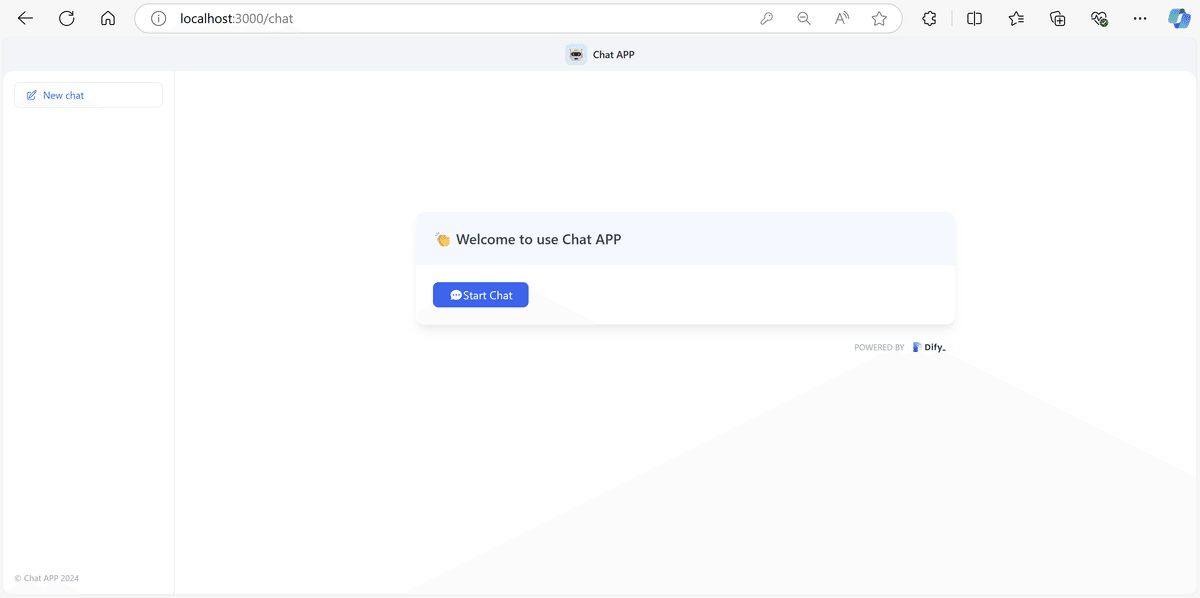This screenshot has width=1200, height=598.
Task: View site information icon in address bar
Action: [x=158, y=18]
